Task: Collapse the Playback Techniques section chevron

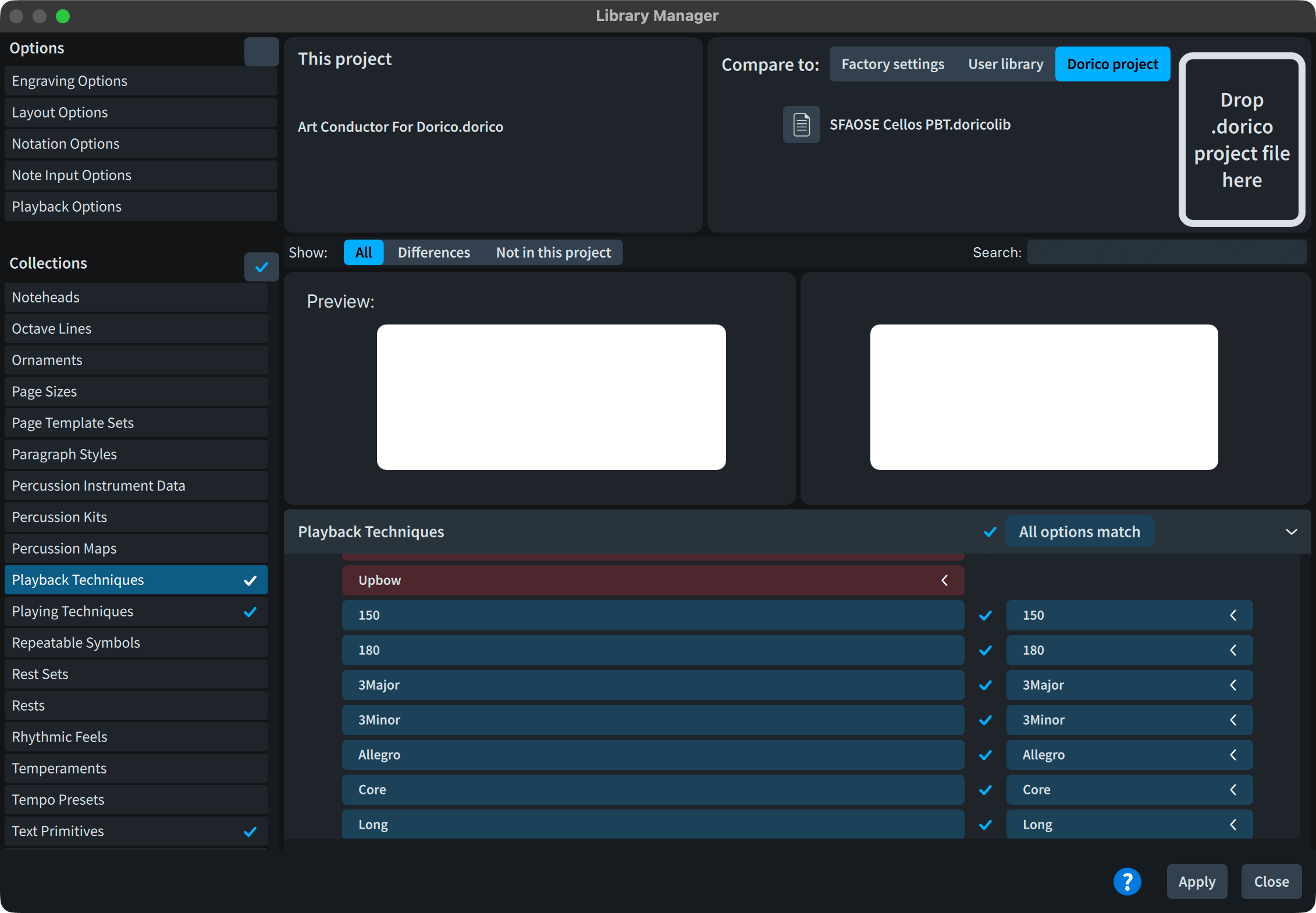Action: [1291, 532]
